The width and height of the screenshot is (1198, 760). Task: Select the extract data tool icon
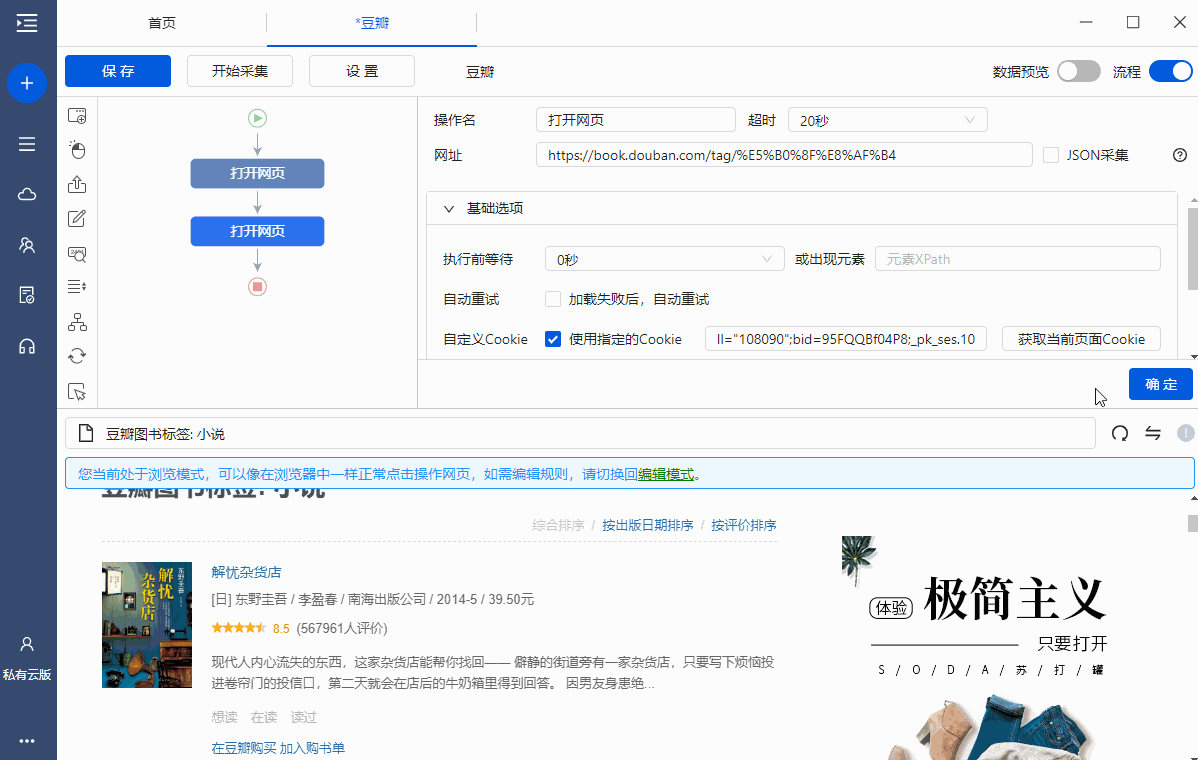pyautogui.click(x=77, y=184)
